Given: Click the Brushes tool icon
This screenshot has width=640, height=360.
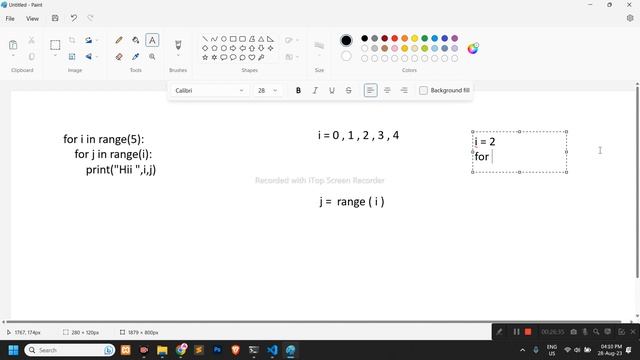Looking at the screenshot, I should (x=178, y=44).
